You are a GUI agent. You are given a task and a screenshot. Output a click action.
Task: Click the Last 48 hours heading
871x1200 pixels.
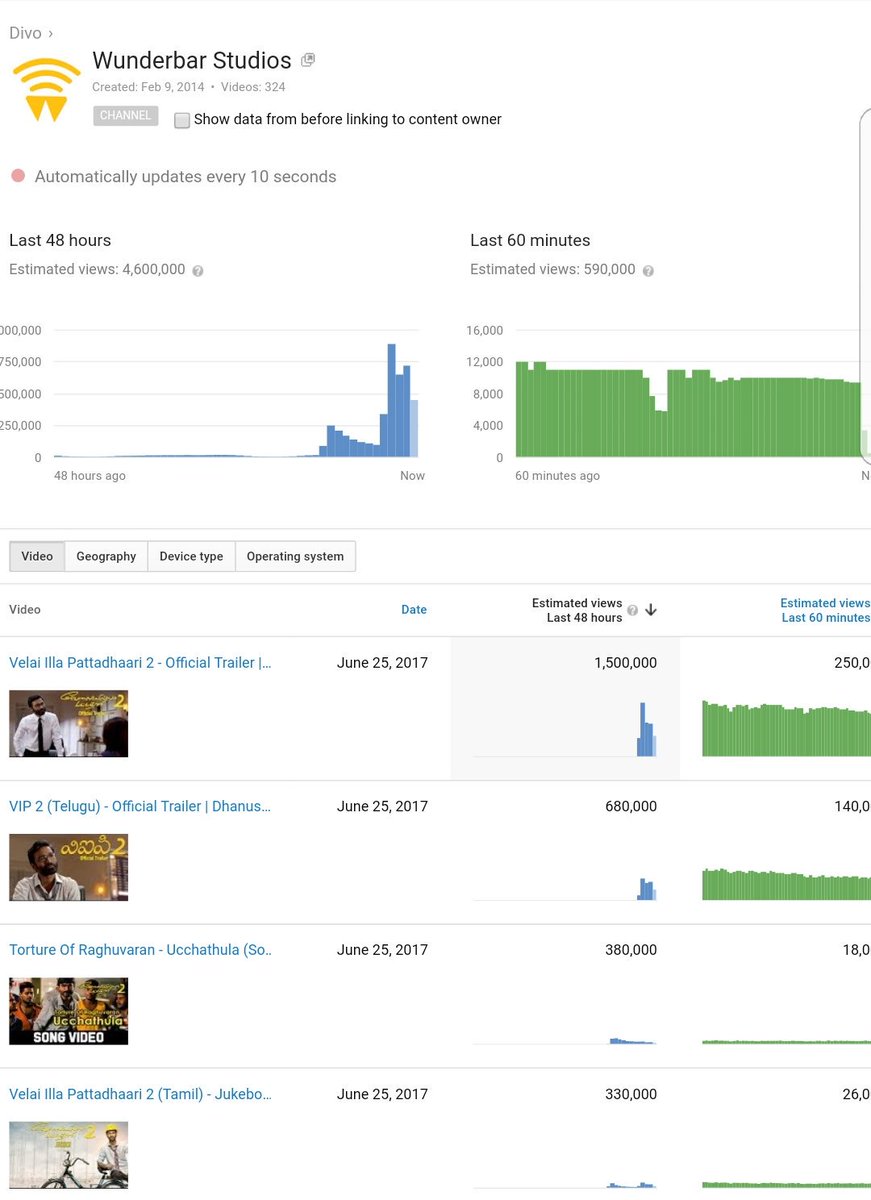click(60, 240)
